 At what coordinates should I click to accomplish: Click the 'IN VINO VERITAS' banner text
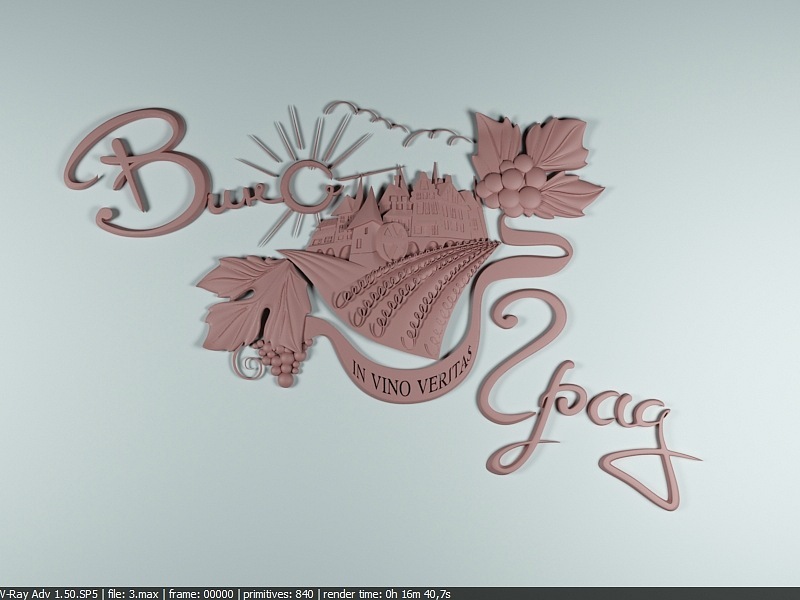414,373
